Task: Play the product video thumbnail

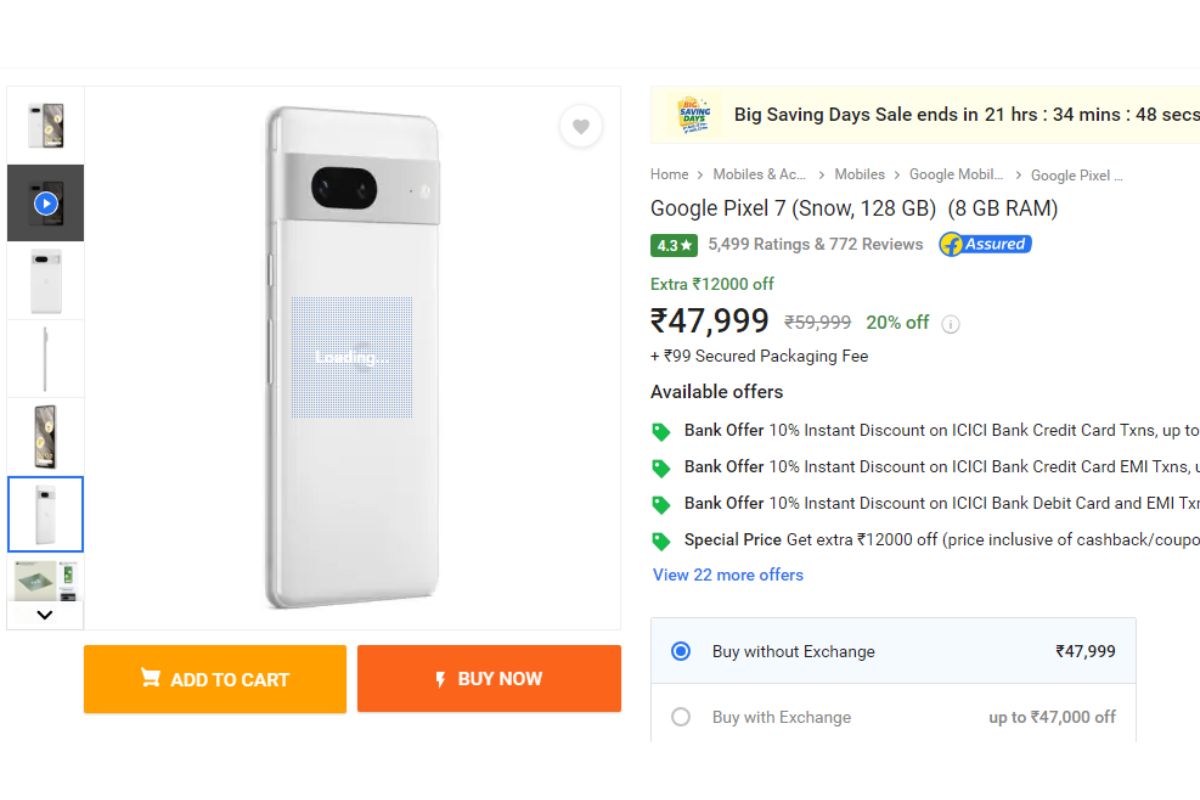Action: 45,204
